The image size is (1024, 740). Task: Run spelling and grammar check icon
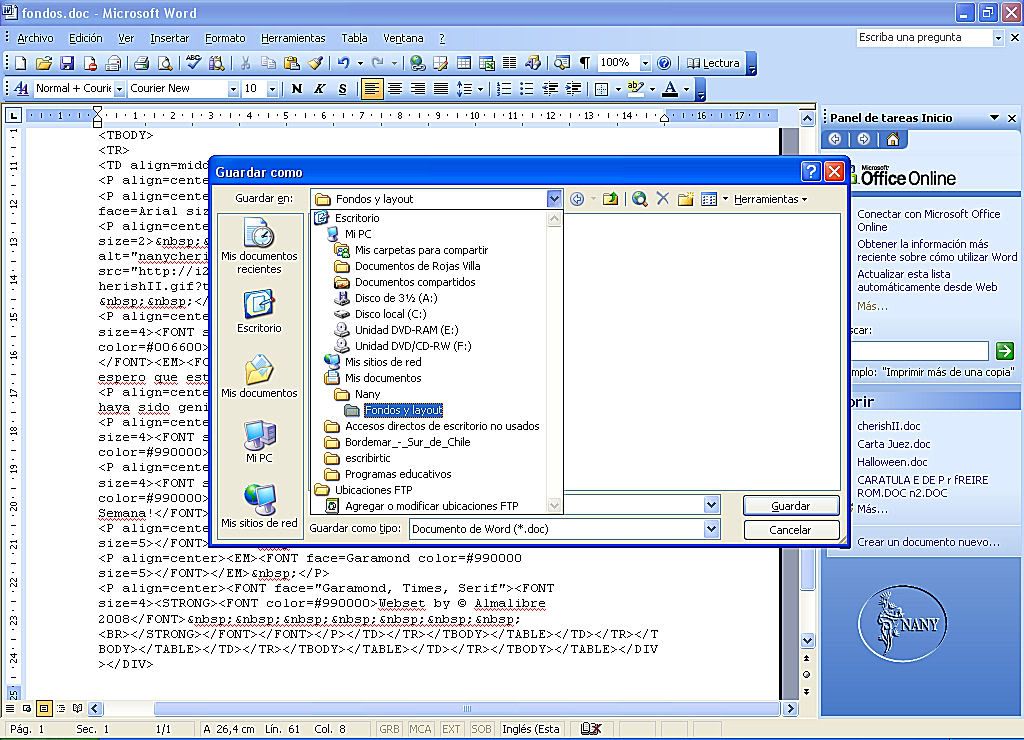click(x=193, y=63)
